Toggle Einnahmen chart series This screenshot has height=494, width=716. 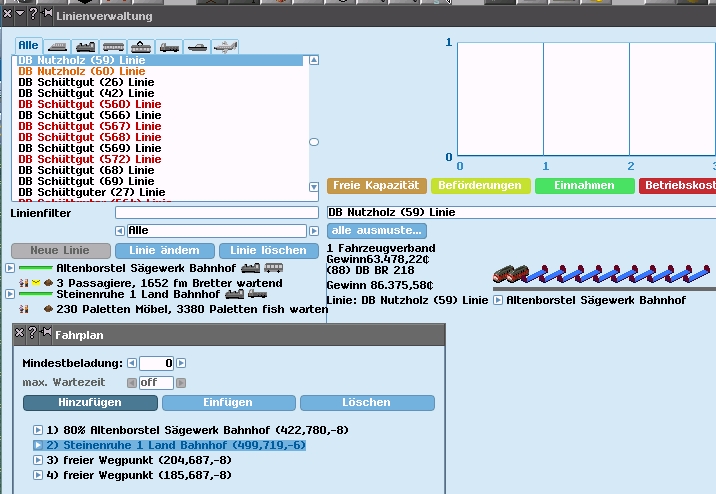585,186
